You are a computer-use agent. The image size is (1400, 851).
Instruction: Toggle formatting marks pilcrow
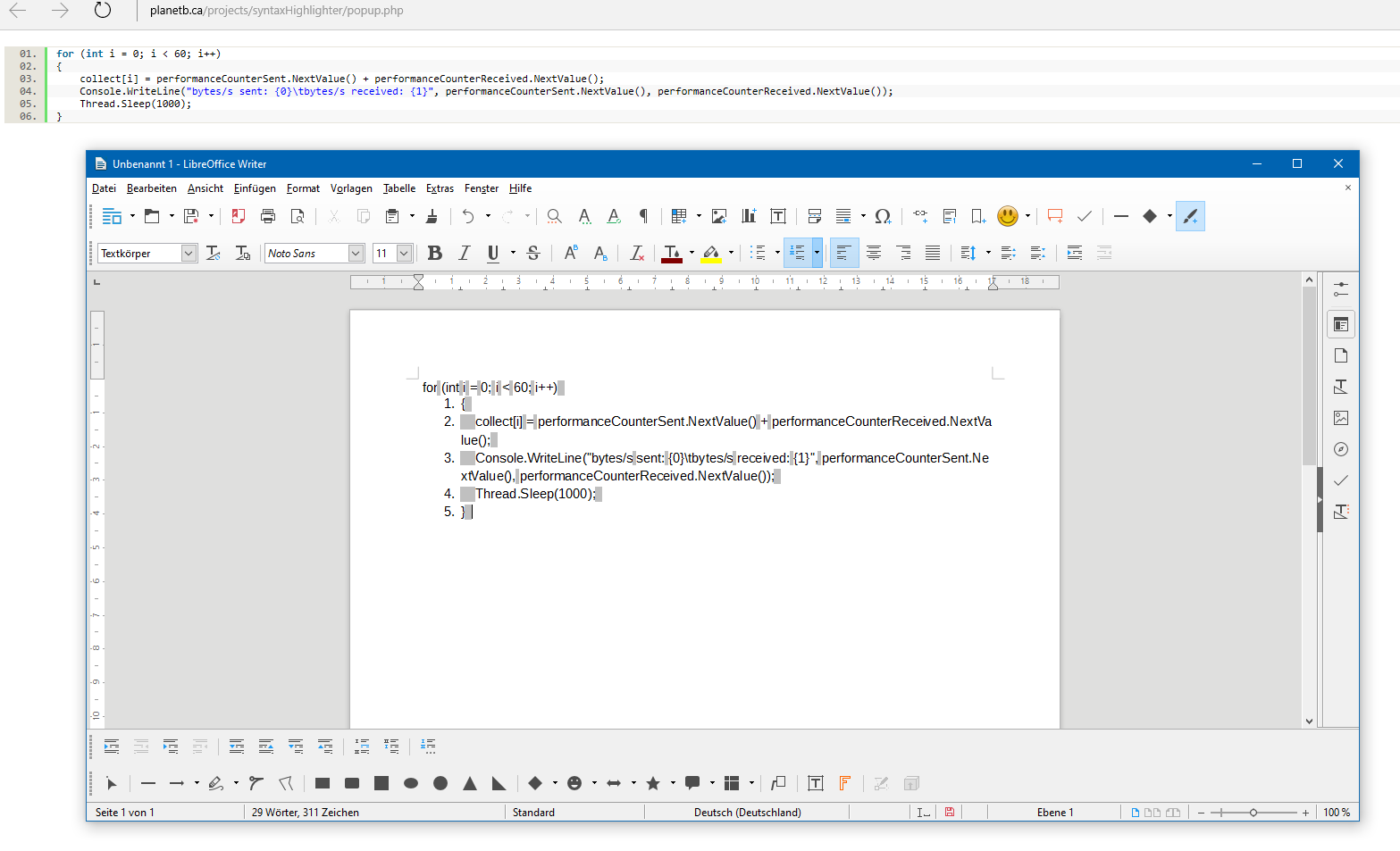pos(643,216)
